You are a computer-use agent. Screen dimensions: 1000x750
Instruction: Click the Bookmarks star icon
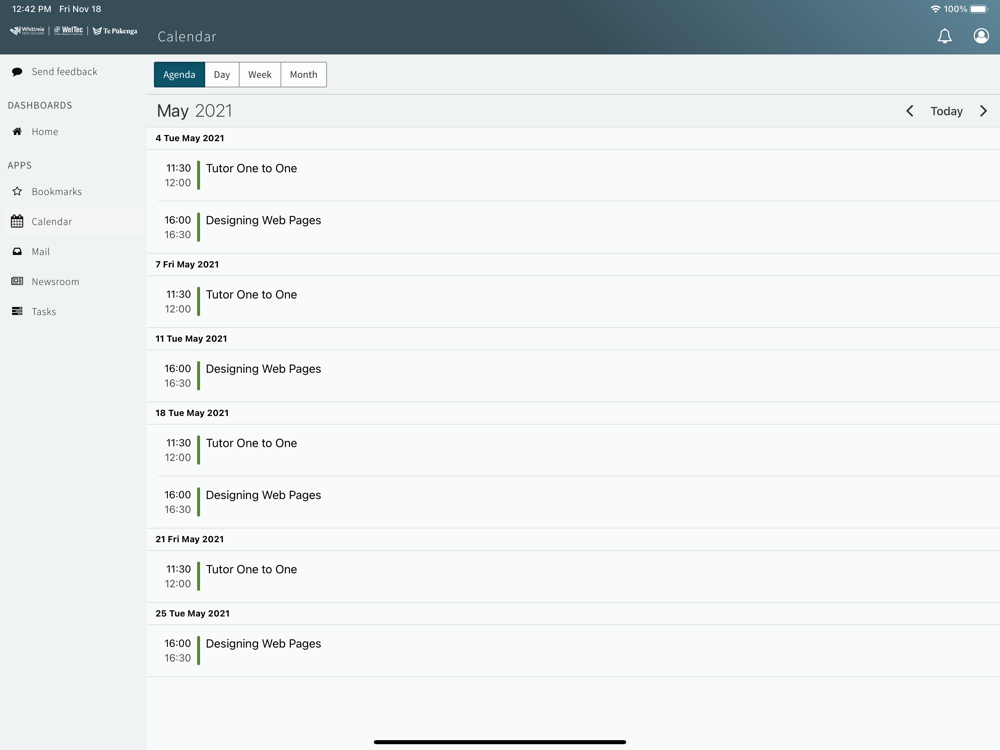pyautogui.click(x=17, y=191)
